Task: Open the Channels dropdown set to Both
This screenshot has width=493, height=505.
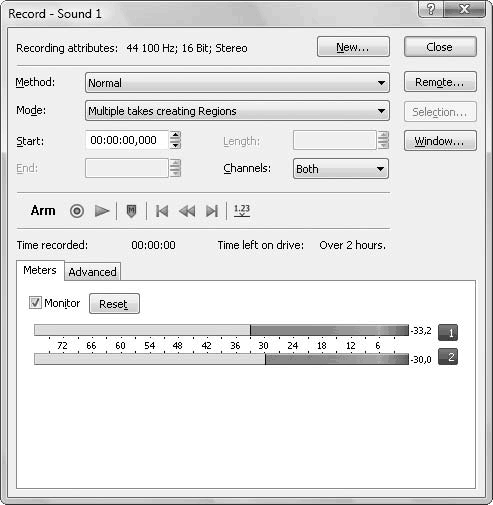Action: [341, 169]
